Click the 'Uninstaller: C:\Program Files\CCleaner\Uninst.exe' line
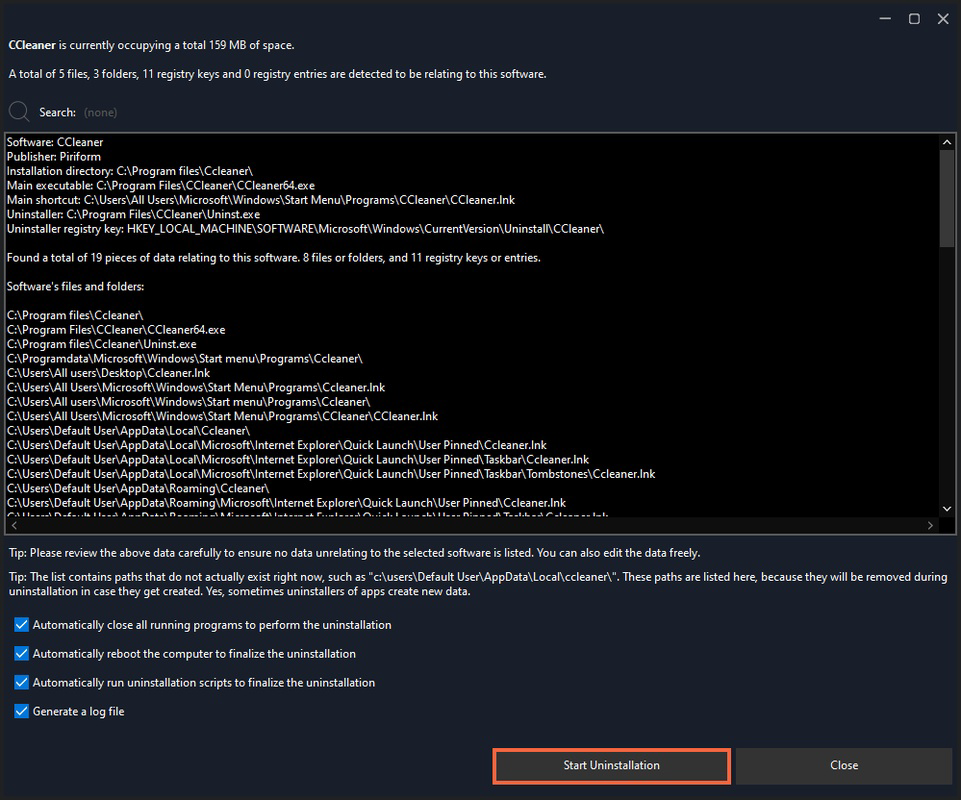Viewport: 961px width, 800px height. [133, 215]
